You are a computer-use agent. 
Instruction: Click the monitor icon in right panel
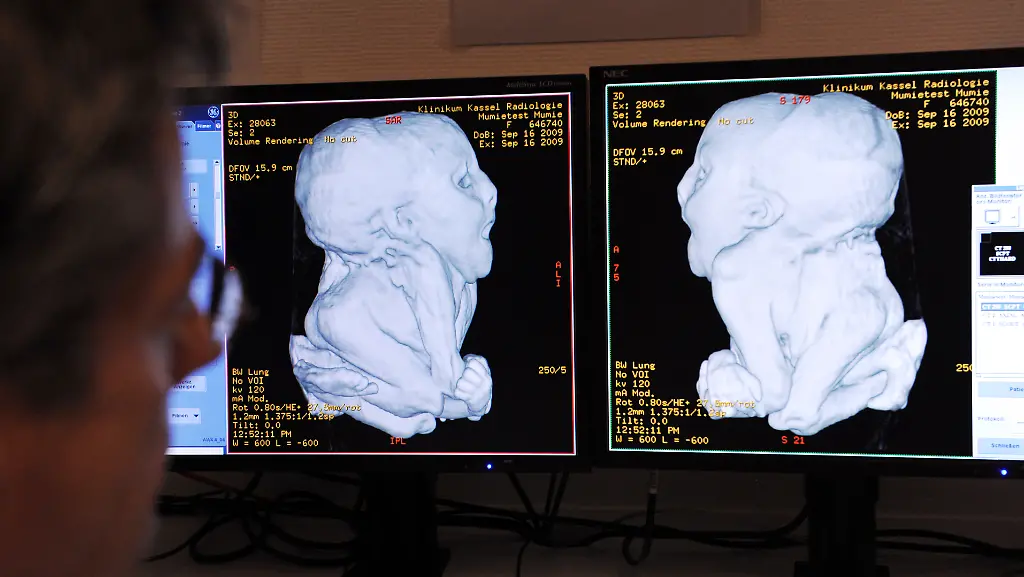point(994,216)
